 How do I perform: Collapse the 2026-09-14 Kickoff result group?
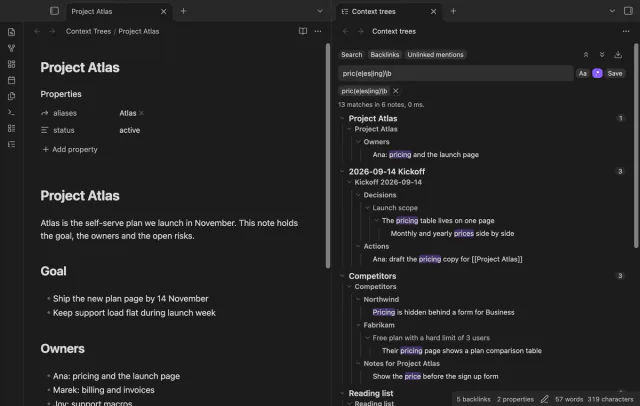point(342,171)
